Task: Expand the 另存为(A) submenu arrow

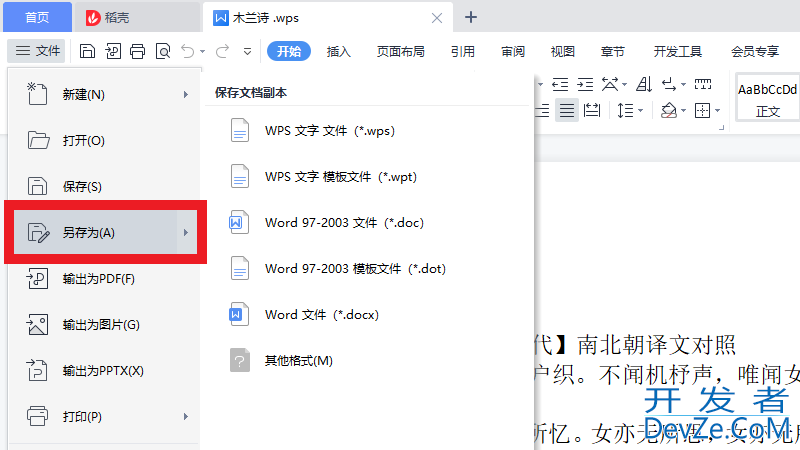Action: [186, 233]
